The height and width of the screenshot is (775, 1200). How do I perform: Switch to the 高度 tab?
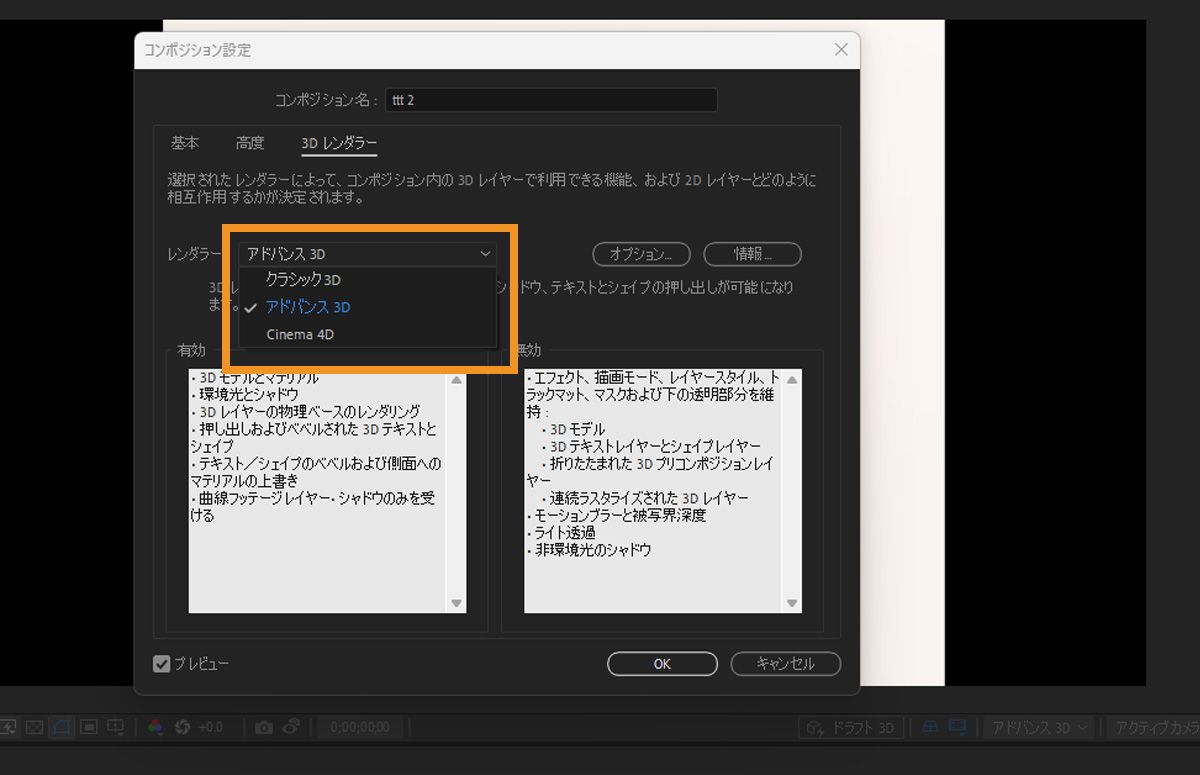pos(249,143)
